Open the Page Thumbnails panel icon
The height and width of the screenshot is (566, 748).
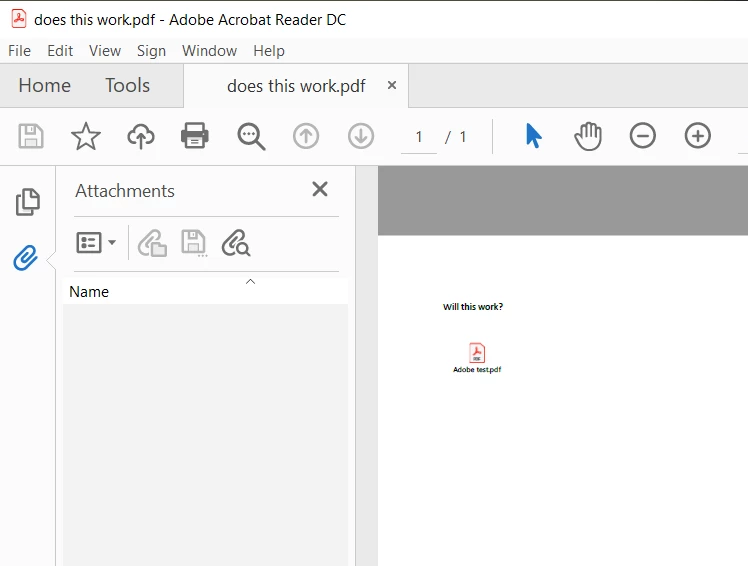[x=28, y=202]
